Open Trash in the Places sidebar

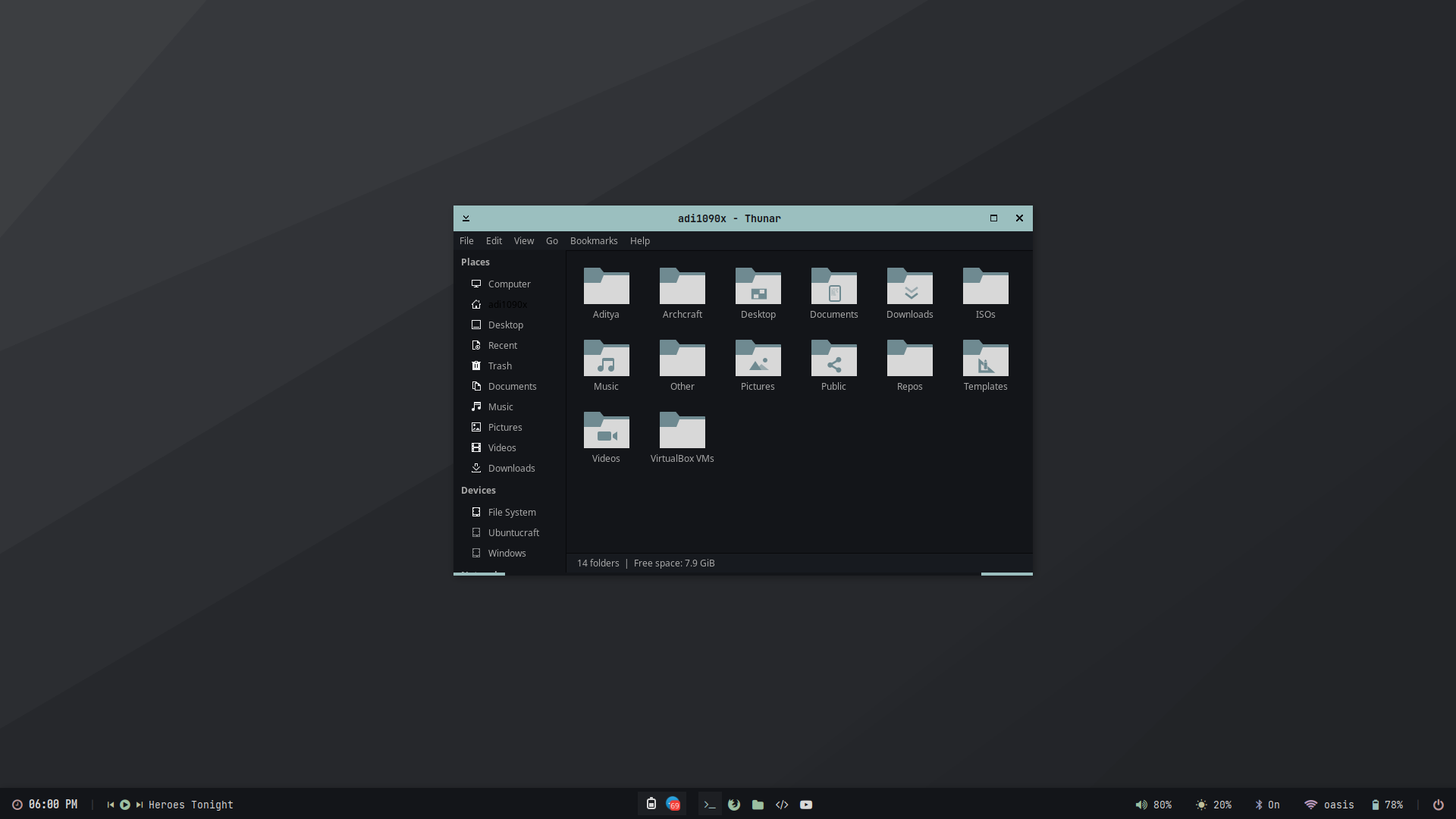tap(500, 366)
